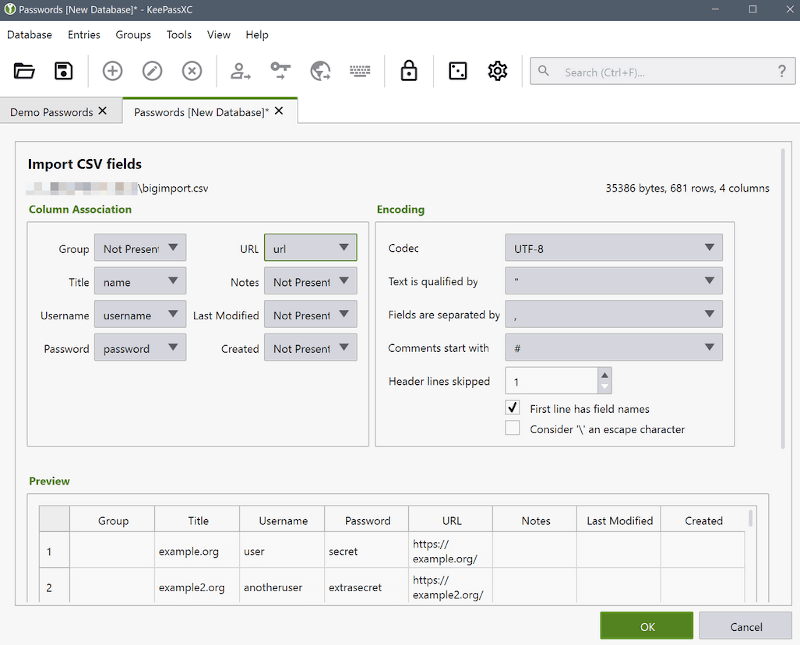This screenshot has height=645, width=800.
Task: Open the Password column dropdown
Action: (140, 348)
